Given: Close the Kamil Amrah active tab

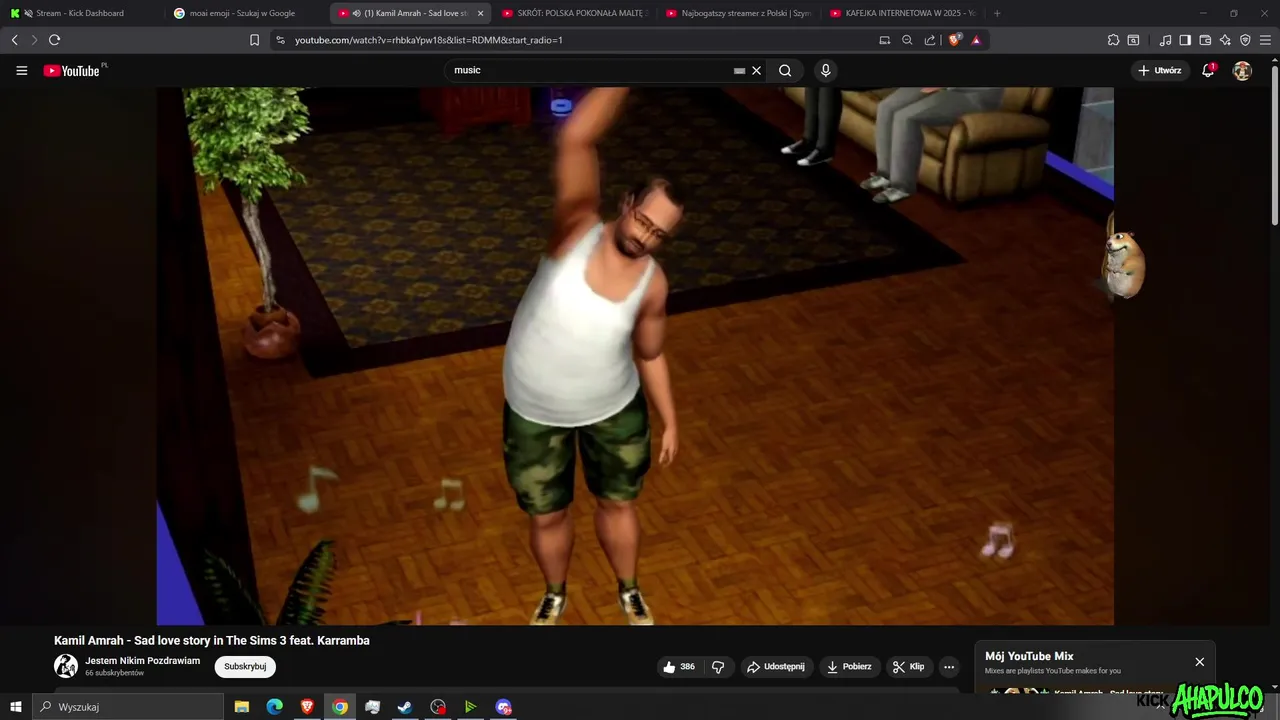Looking at the screenshot, I should click(480, 13).
